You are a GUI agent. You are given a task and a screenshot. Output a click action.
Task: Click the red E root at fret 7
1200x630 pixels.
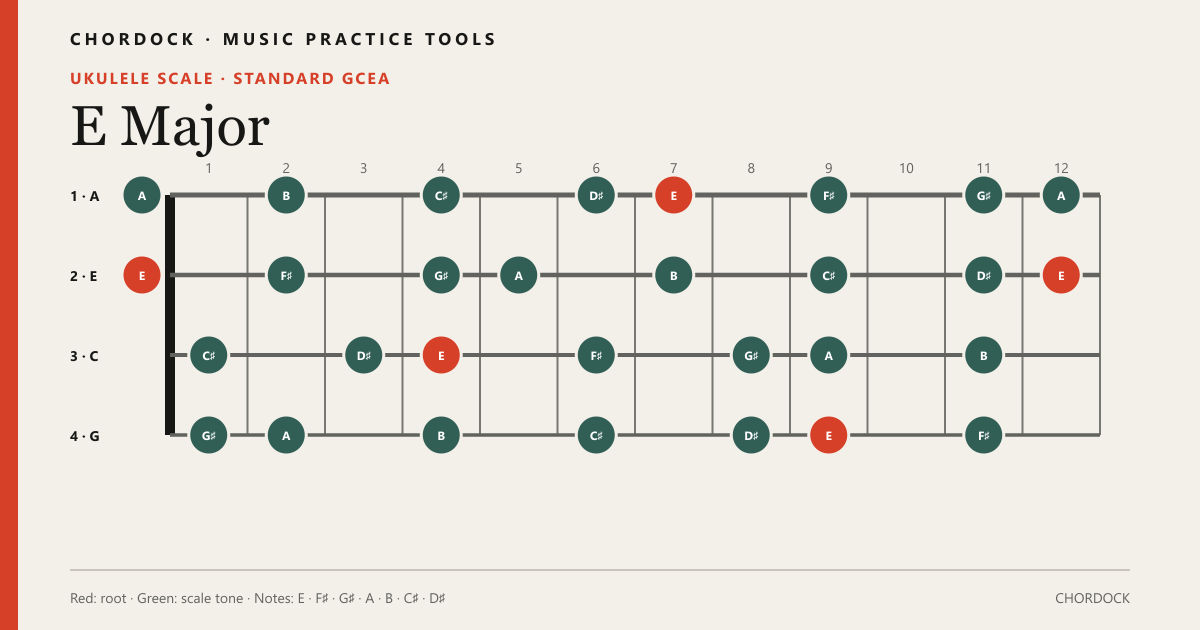[x=674, y=195]
